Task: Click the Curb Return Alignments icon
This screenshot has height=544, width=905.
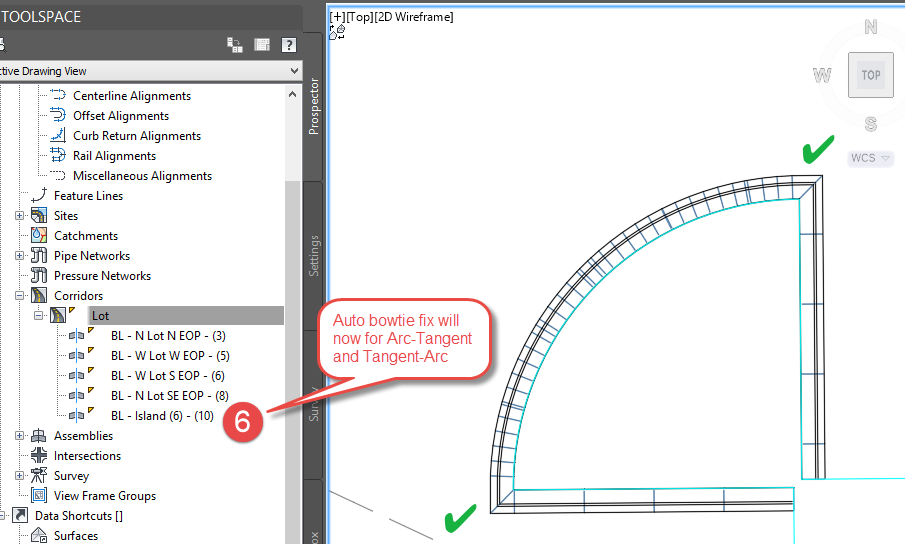Action: [x=58, y=135]
